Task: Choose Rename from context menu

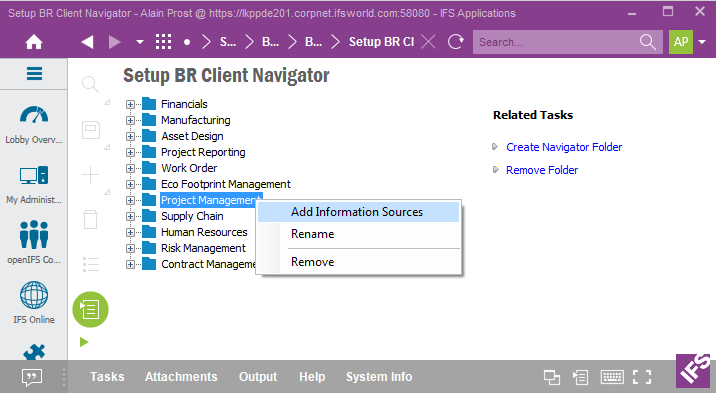Action: (x=358, y=234)
